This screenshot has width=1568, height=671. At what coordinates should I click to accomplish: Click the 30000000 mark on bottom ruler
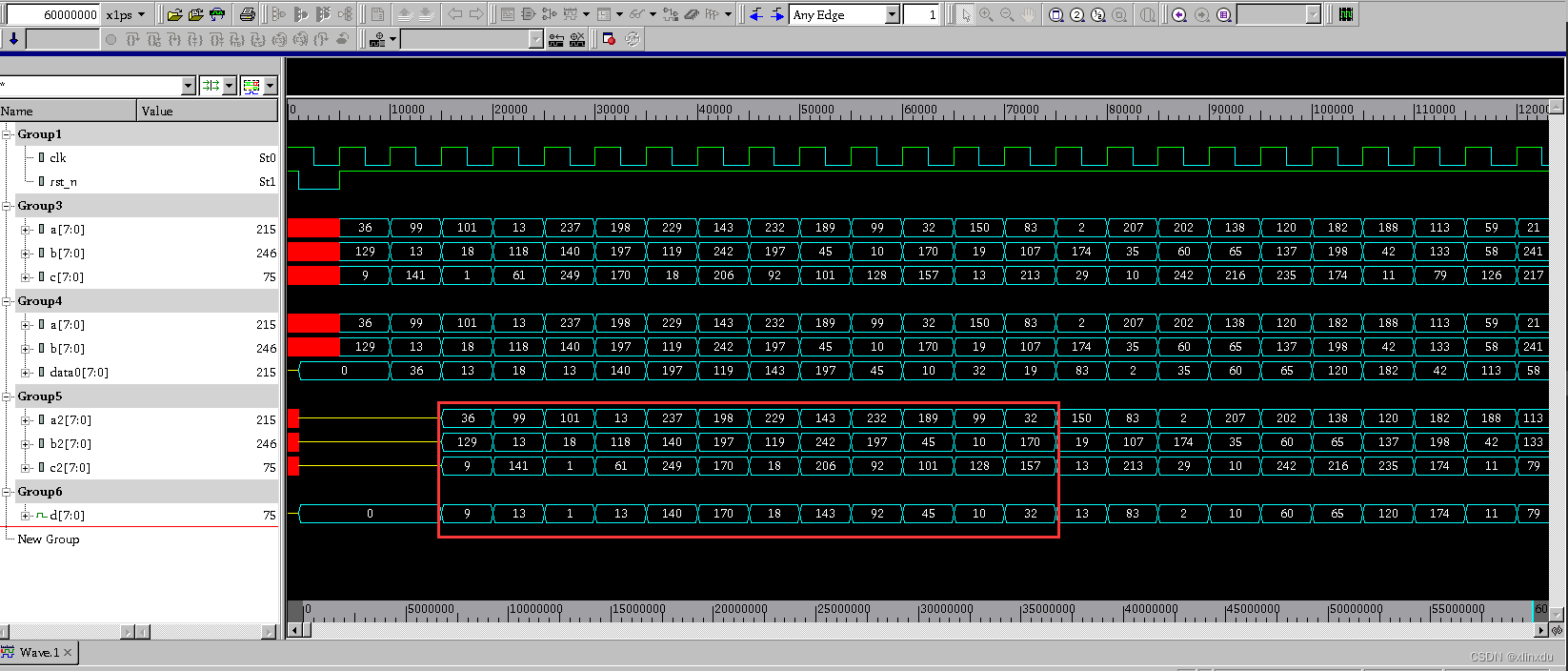pyautogui.click(x=946, y=609)
